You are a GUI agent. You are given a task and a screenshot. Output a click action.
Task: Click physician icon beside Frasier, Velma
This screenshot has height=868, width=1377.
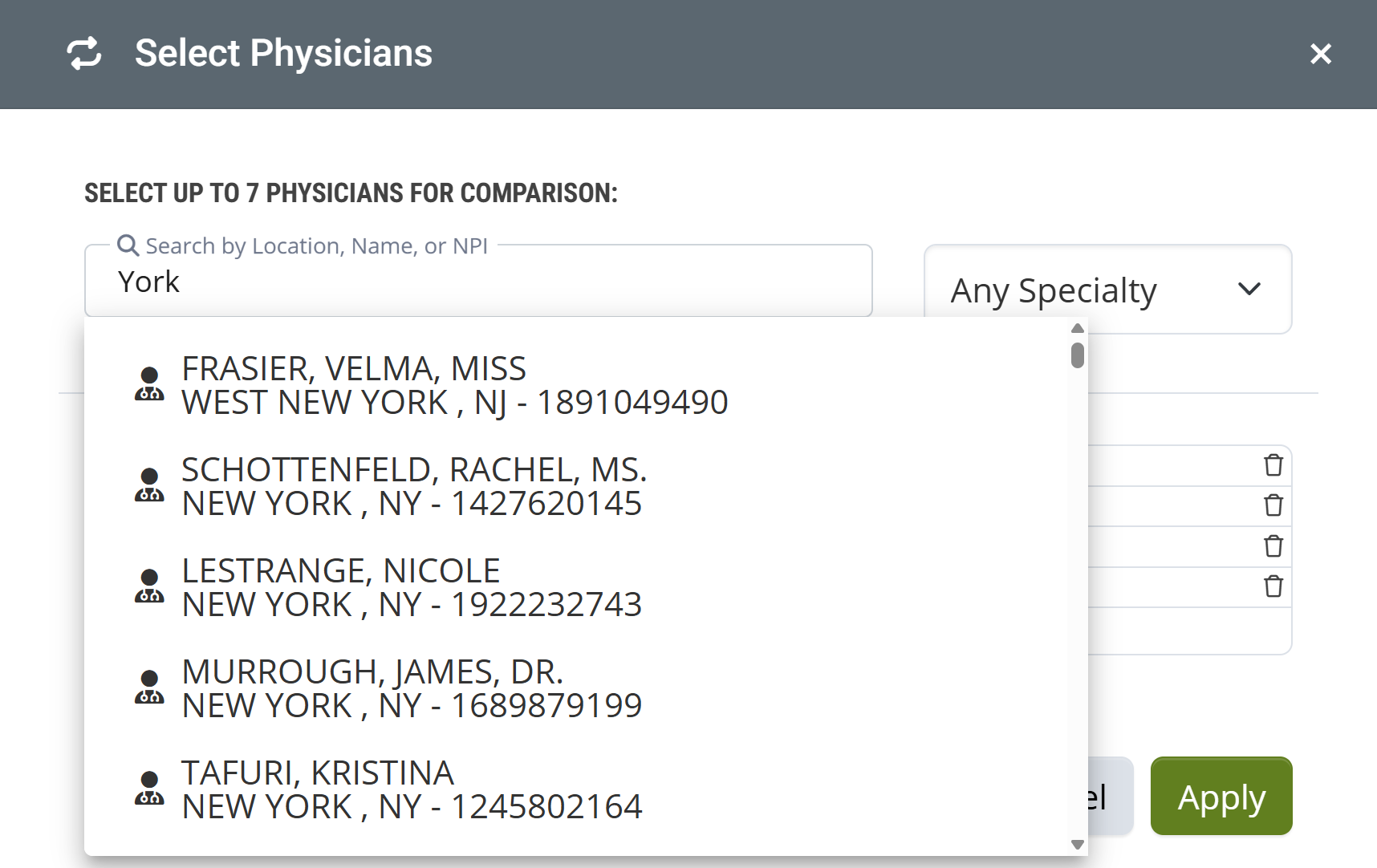click(x=149, y=384)
